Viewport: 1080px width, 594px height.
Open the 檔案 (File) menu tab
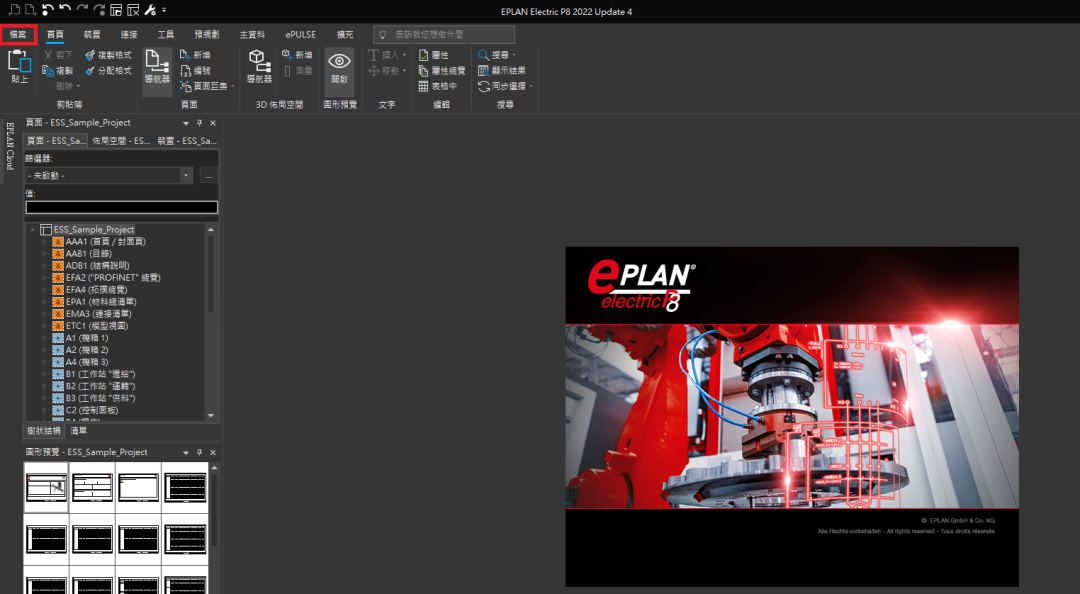click(x=18, y=34)
